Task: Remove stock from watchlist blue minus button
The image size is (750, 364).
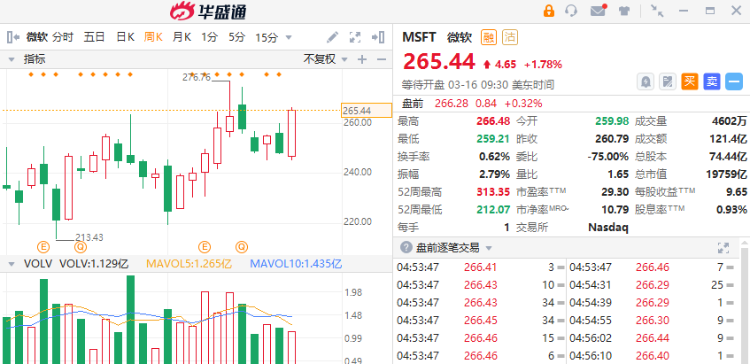Action: [733, 82]
